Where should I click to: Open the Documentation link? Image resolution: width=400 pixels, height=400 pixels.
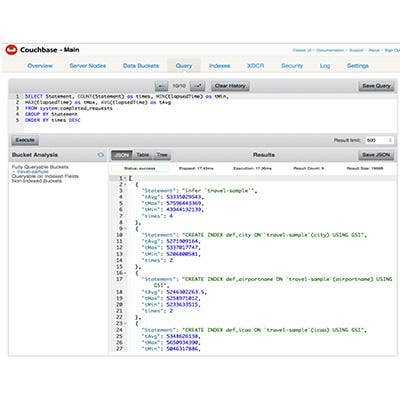click(330, 50)
